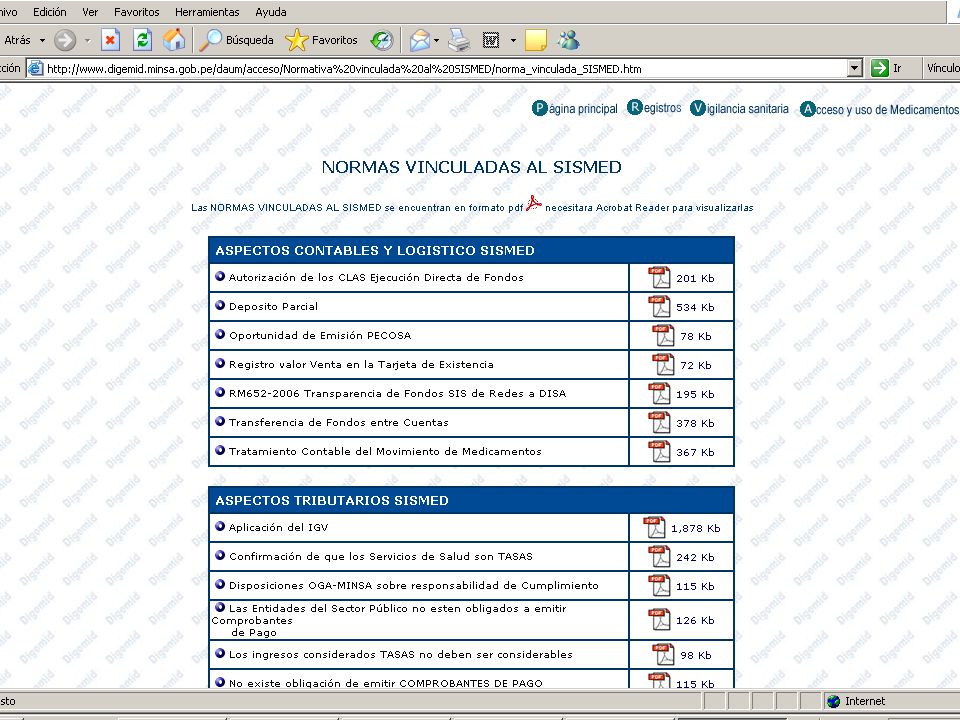Click 'Aplicación del IGV' text
Viewport: 960px width, 720px height.
tap(279, 528)
